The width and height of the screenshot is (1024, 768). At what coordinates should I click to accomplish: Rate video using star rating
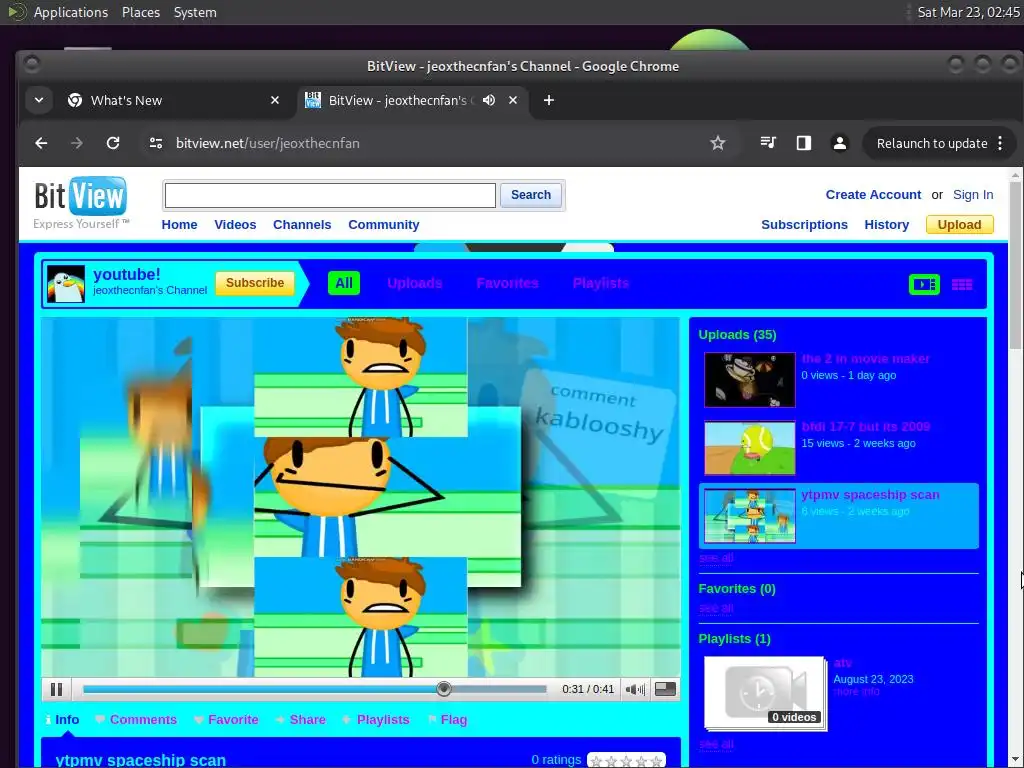(x=626, y=761)
